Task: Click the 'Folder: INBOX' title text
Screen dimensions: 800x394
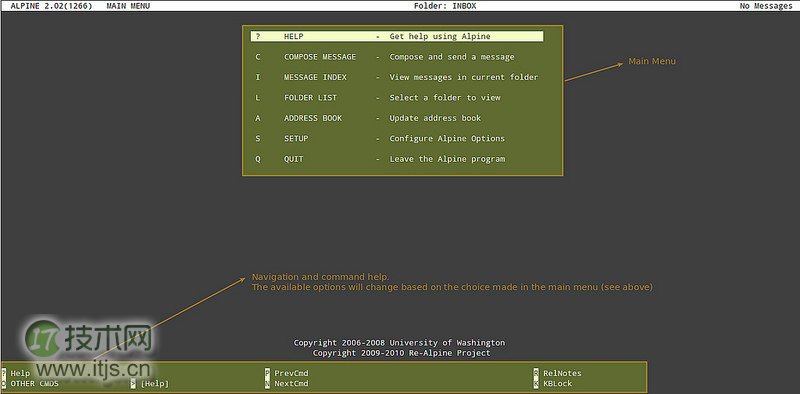Action: click(x=445, y=6)
